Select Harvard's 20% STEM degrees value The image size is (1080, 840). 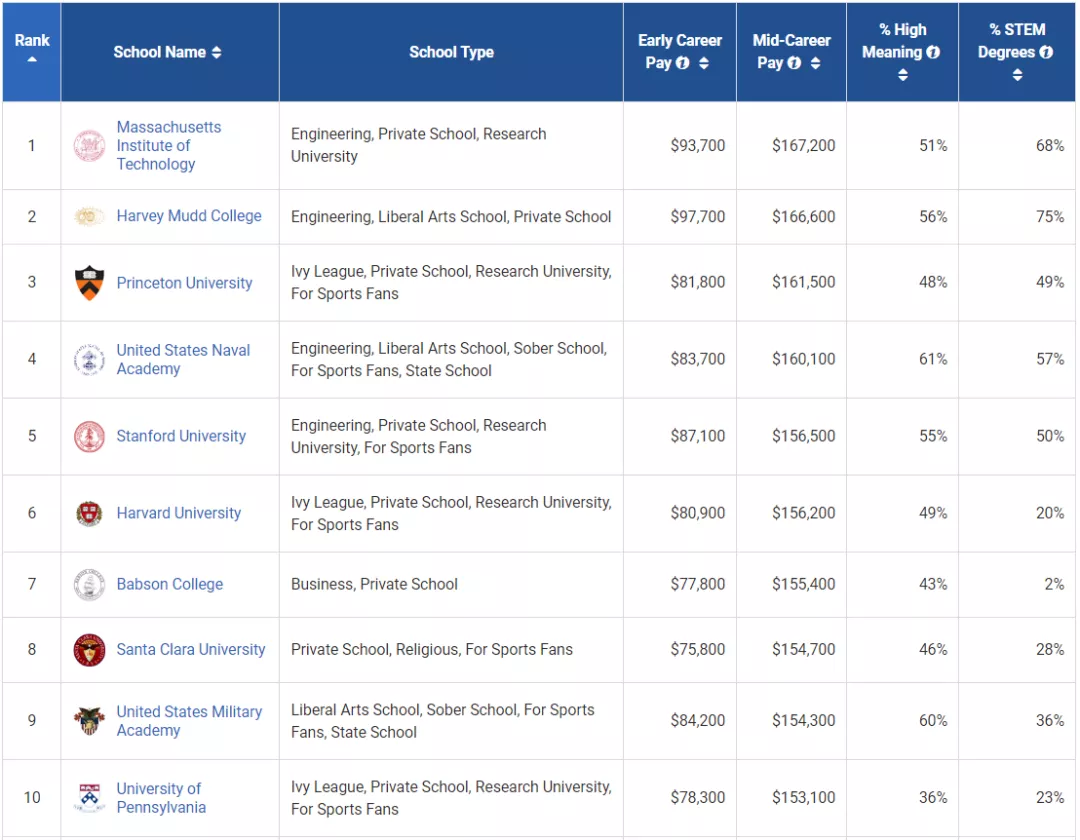(1050, 513)
